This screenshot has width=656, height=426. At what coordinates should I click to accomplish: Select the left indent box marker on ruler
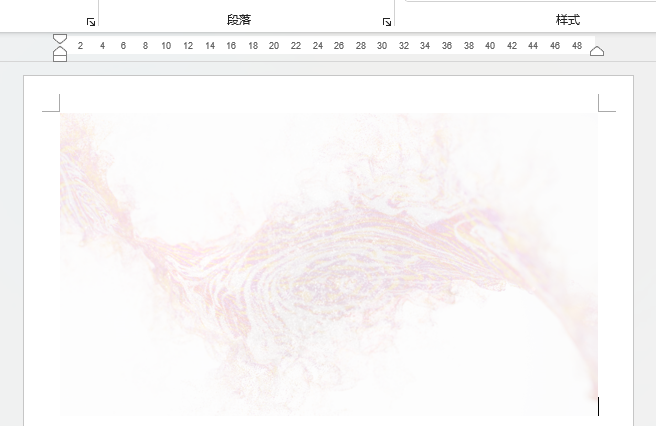click(x=60, y=59)
